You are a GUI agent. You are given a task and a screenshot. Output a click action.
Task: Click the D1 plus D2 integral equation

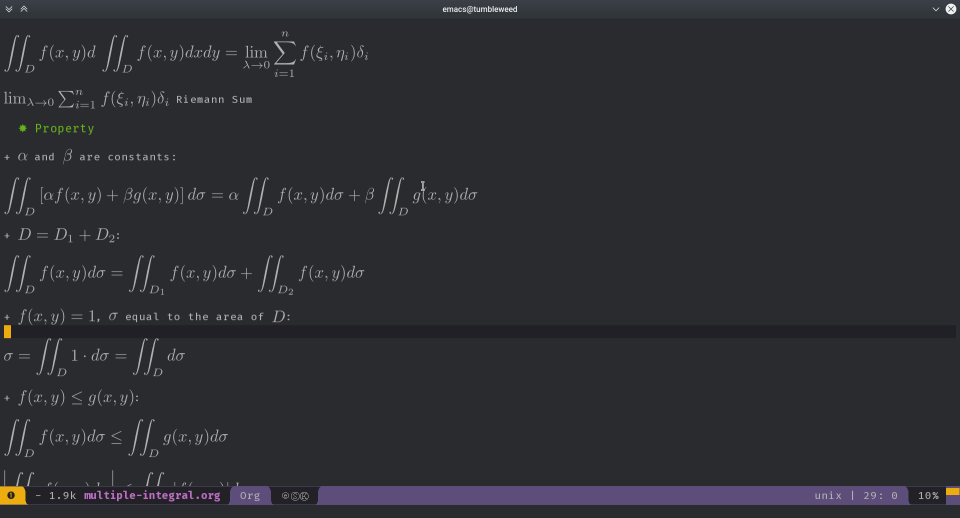click(x=184, y=275)
